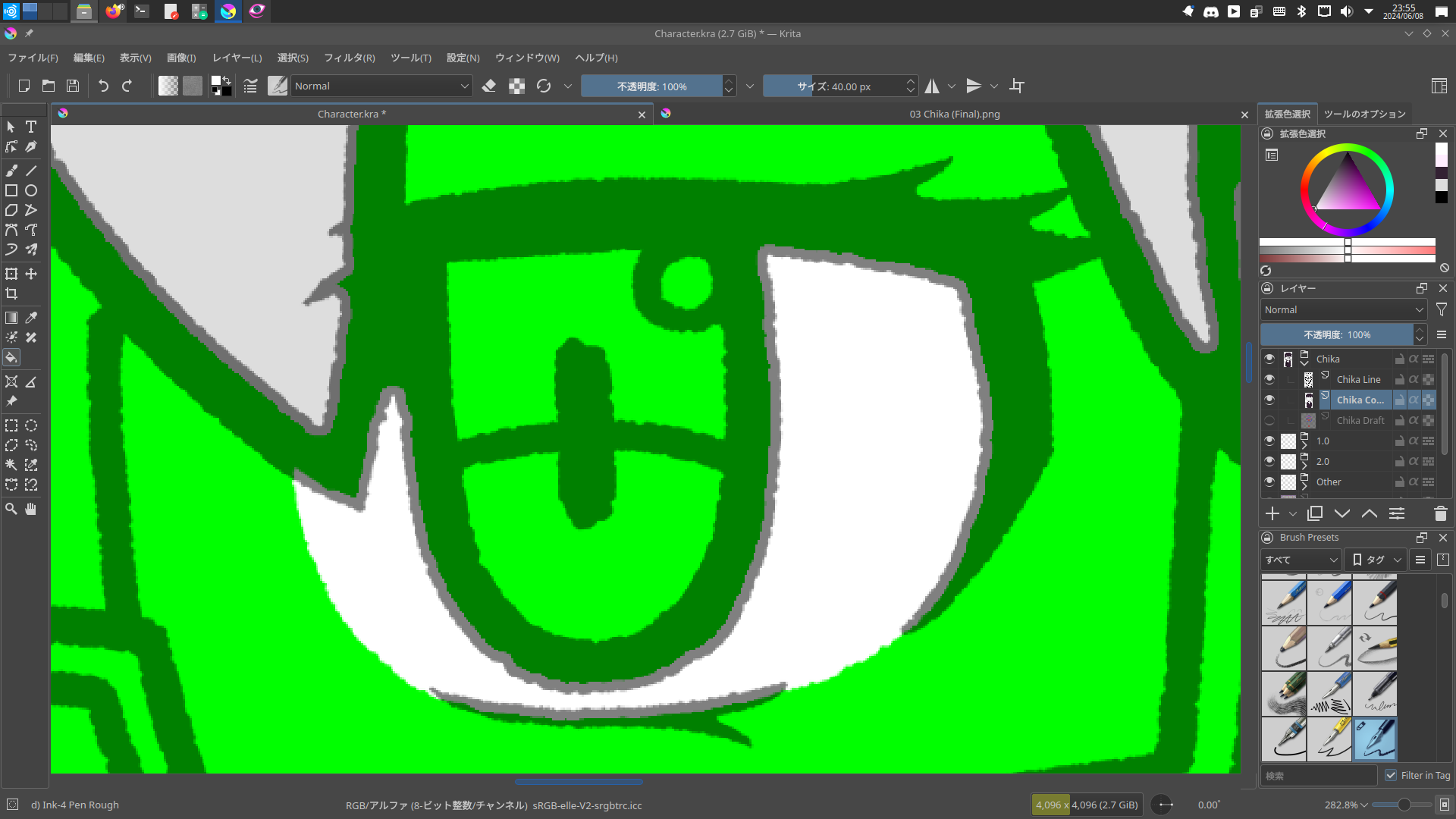Collapse the Chika layer group

(x=1304, y=362)
